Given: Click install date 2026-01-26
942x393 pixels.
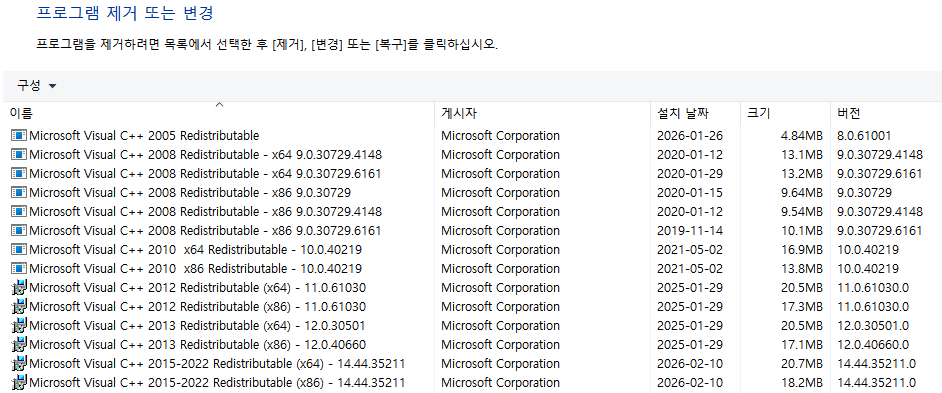Looking at the screenshot, I should tap(690, 136).
